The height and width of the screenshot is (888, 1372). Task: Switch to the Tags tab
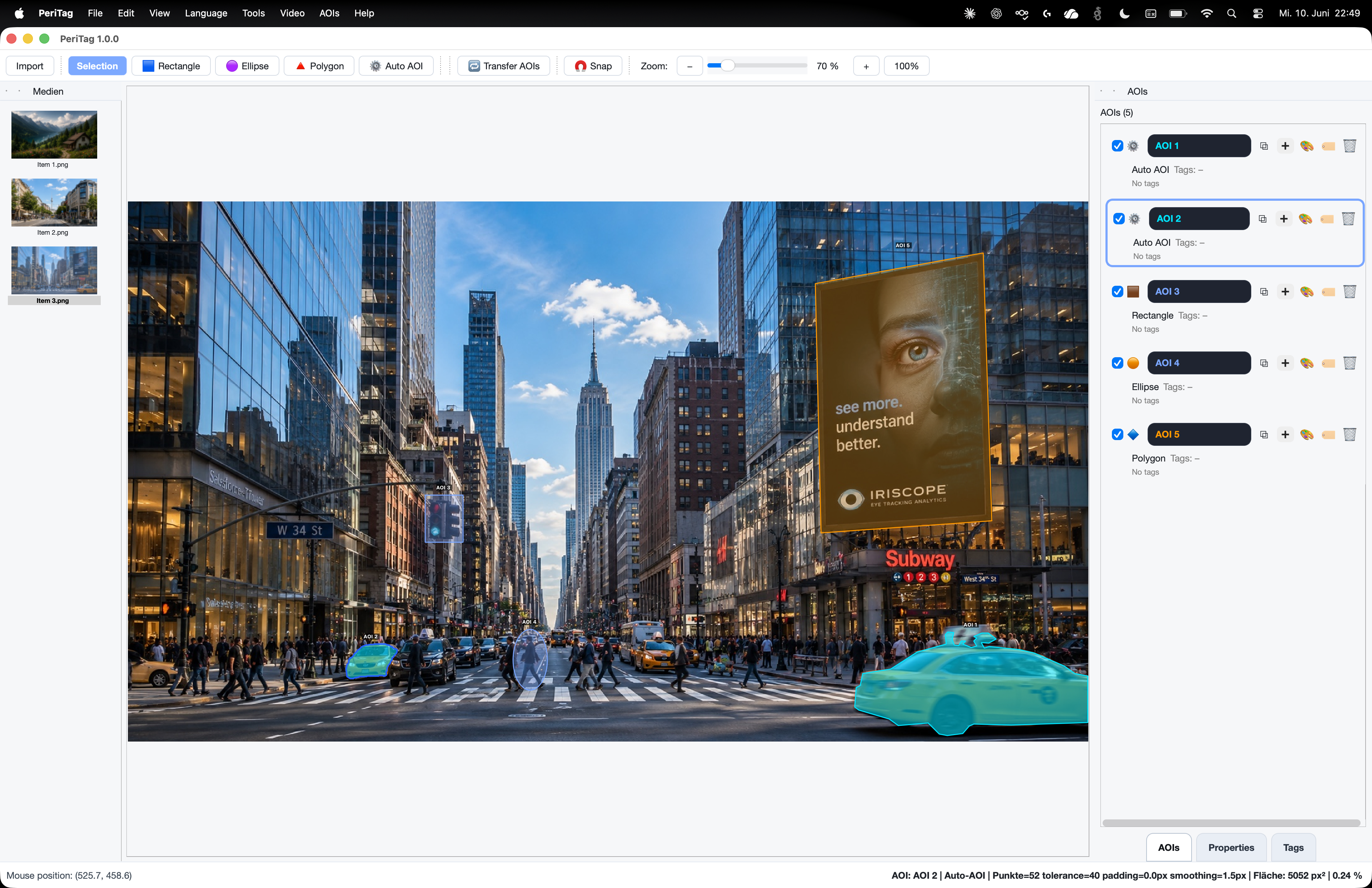point(1293,848)
